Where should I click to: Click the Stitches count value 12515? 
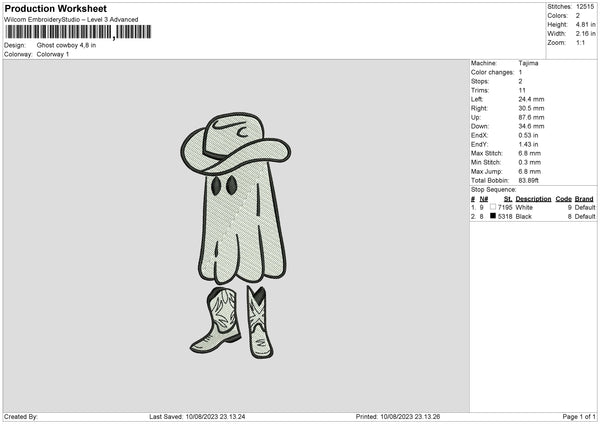(586, 6)
